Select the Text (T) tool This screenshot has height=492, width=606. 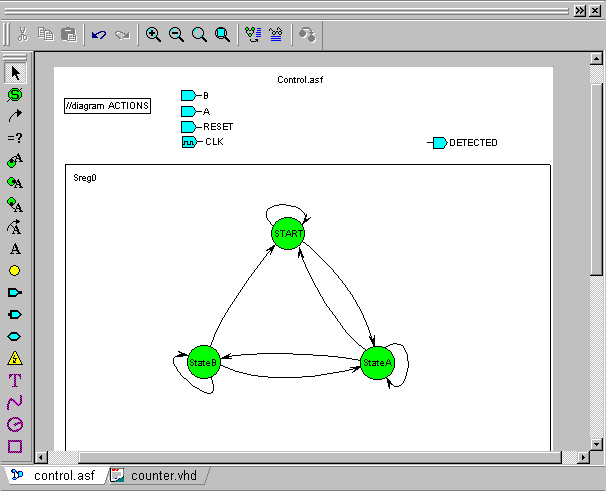[x=15, y=380]
